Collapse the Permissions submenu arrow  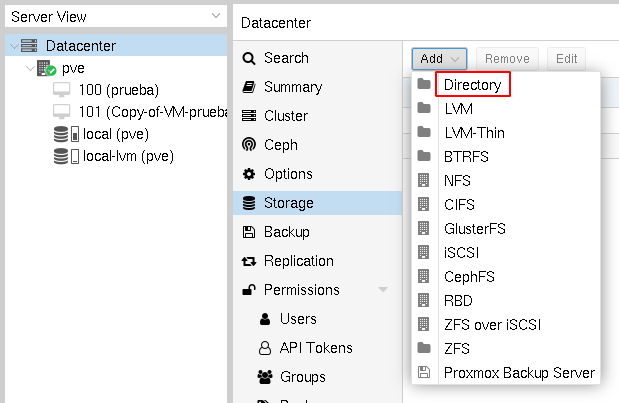click(383, 290)
